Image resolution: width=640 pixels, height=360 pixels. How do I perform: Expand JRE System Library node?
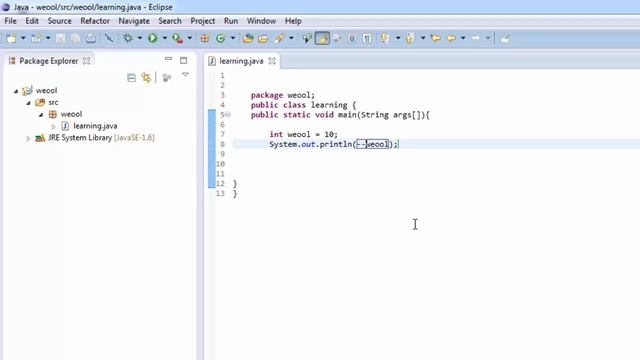tap(28, 139)
